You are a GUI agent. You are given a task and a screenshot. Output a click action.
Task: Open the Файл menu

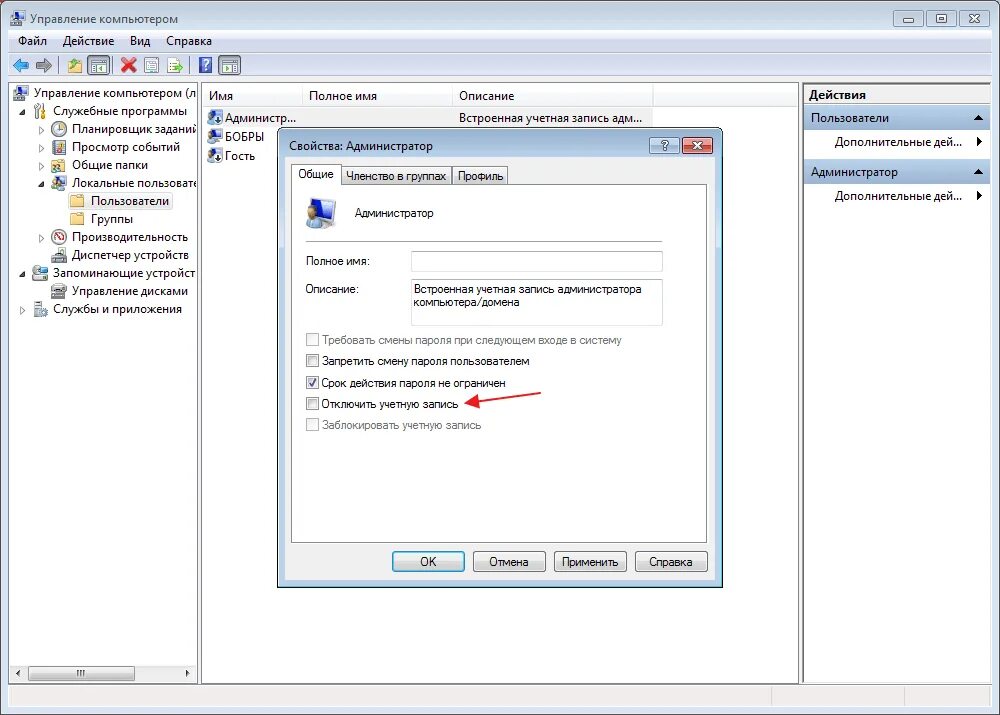click(32, 41)
